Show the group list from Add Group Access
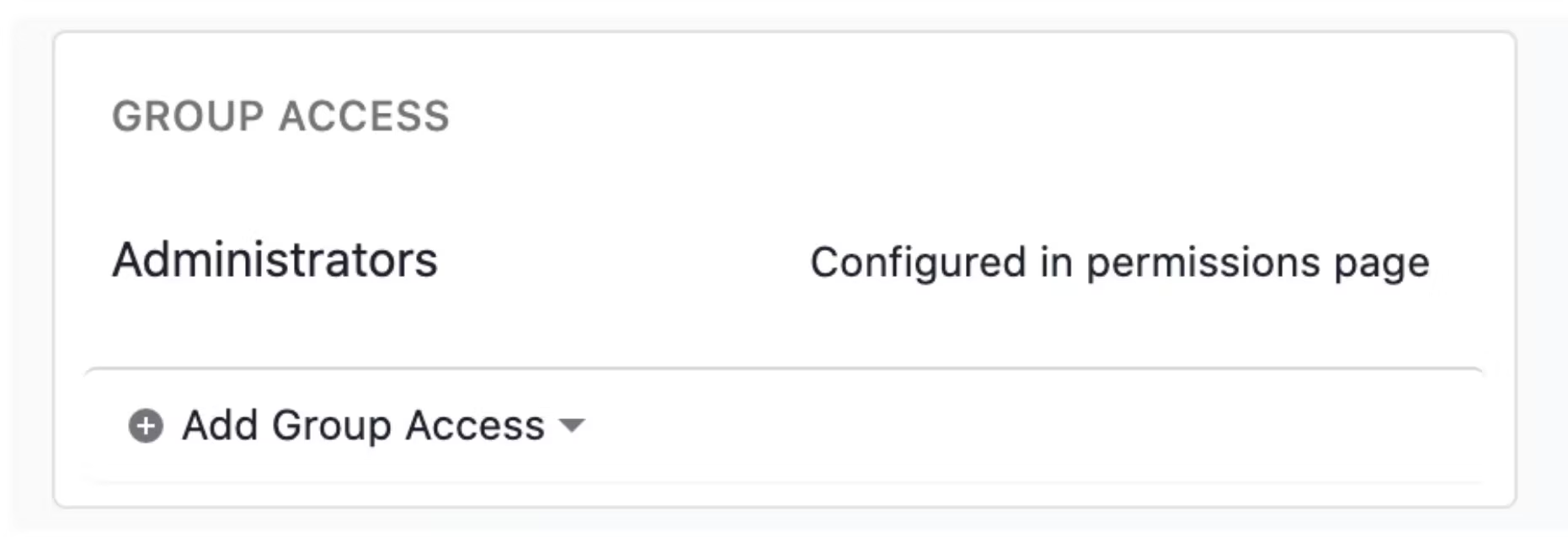The height and width of the screenshot is (537, 1568). [356, 426]
